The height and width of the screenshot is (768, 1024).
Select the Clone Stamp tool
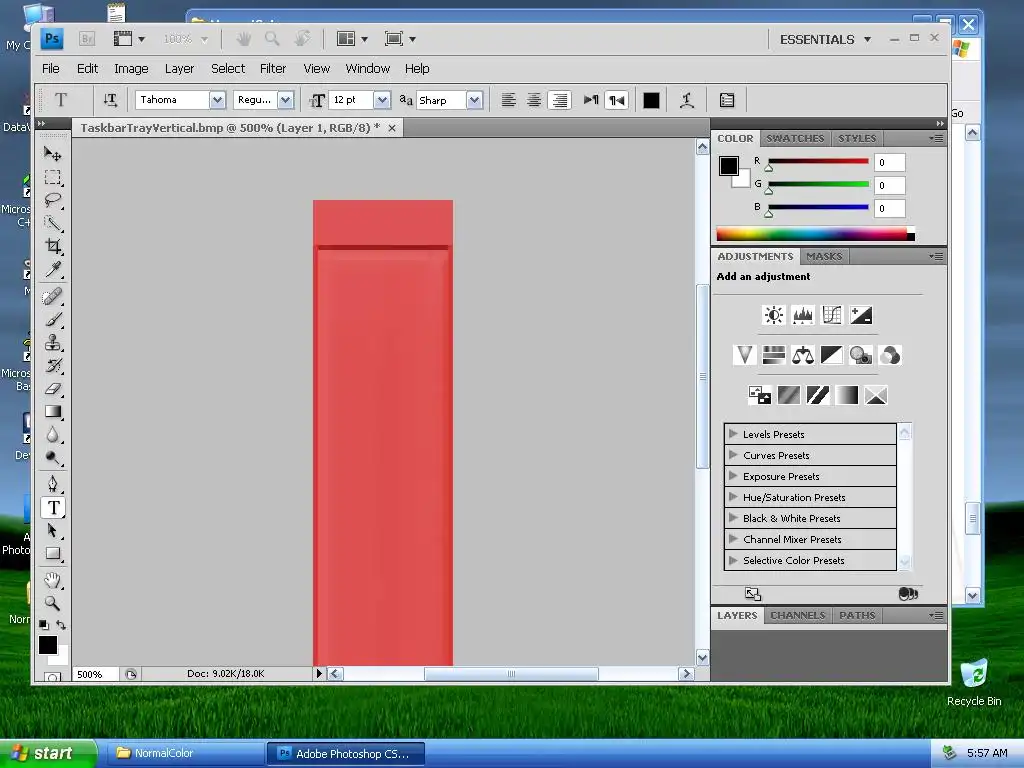(x=52, y=342)
